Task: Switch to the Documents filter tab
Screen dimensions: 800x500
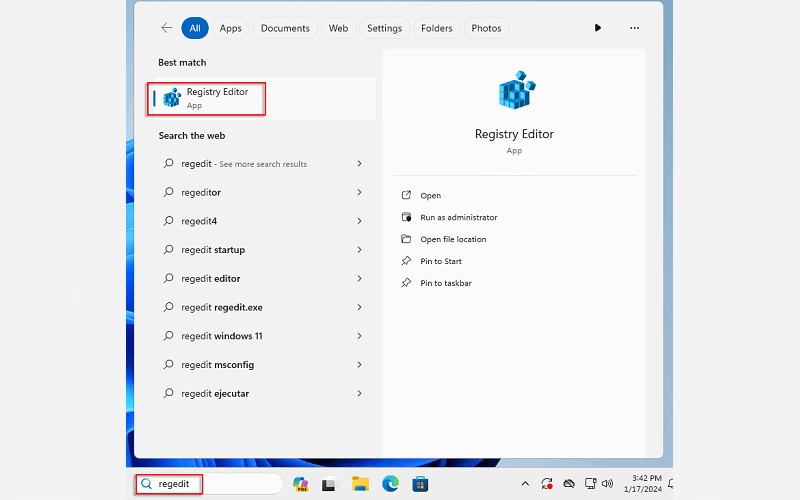Action: point(285,28)
